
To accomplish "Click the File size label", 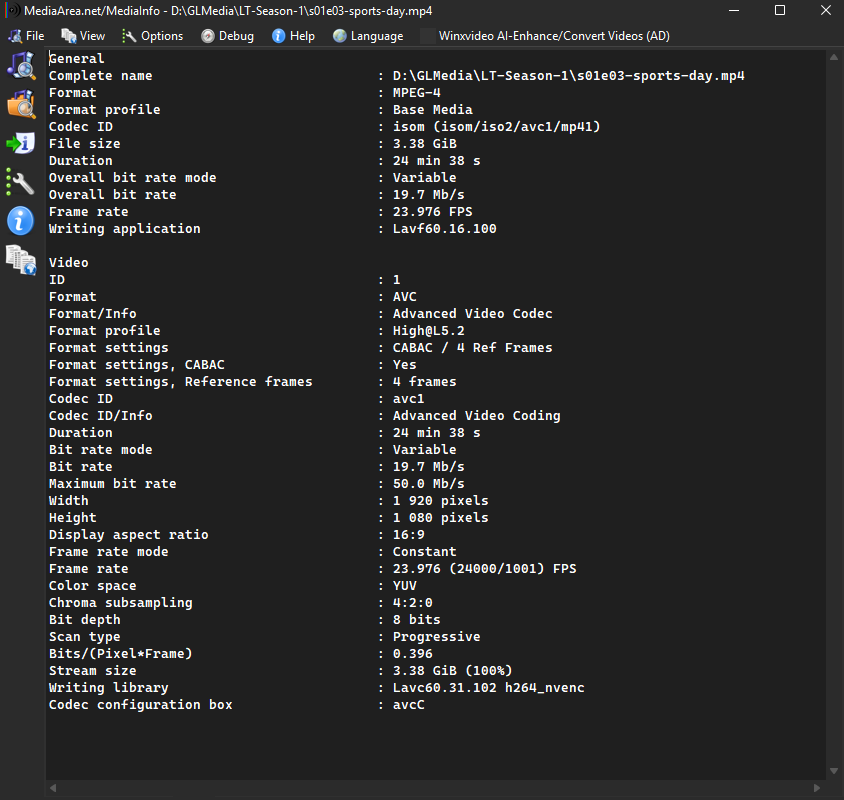I will tap(85, 144).
